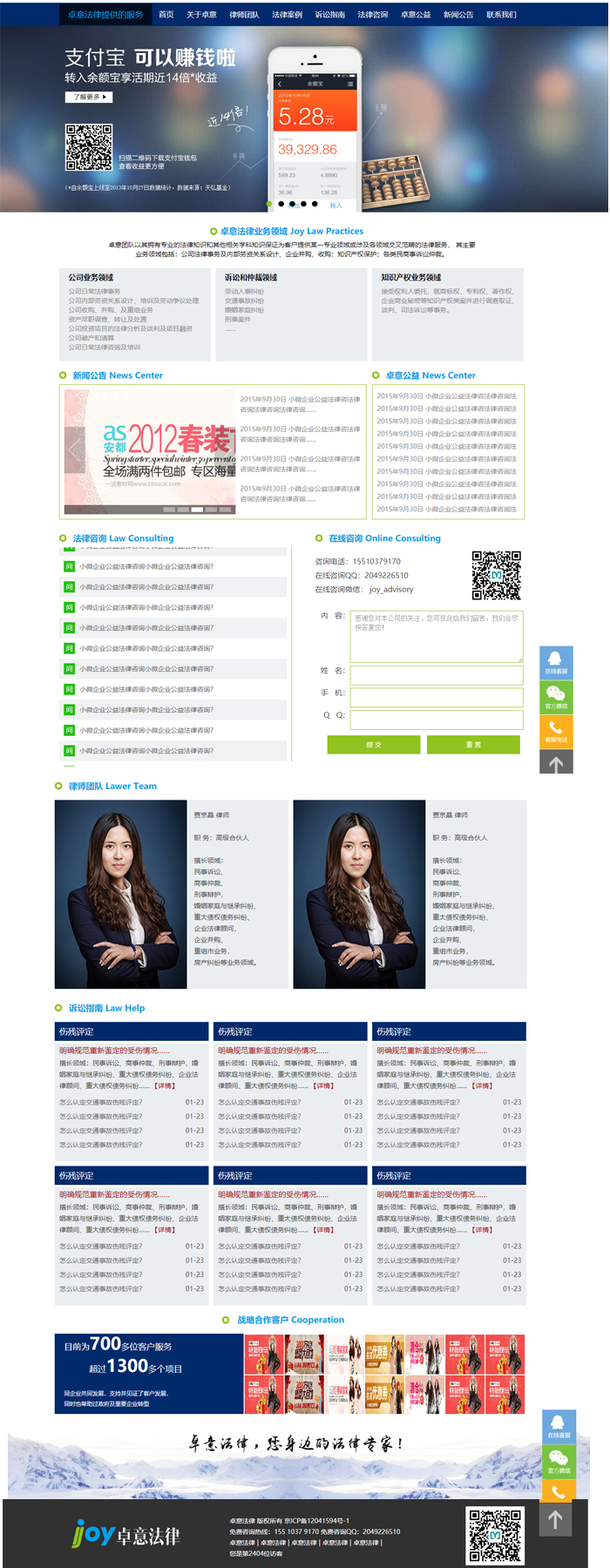Click the QR code in Online Consulting section
This screenshot has height=1568, width=610.
pos(496,575)
